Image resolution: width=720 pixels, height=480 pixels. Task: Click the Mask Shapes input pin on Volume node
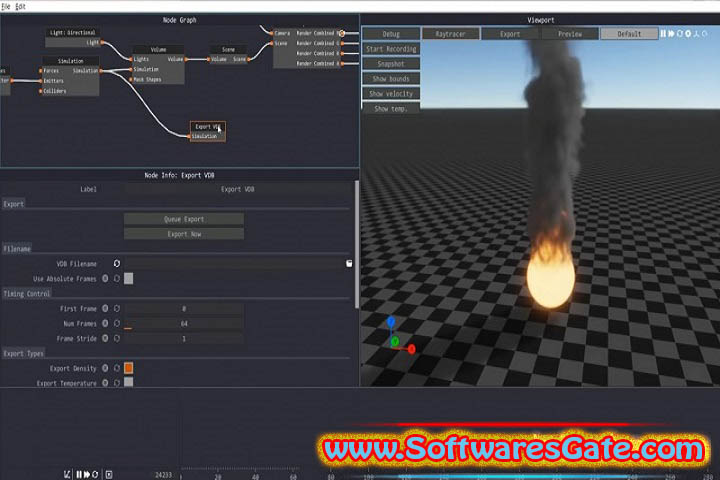131,79
